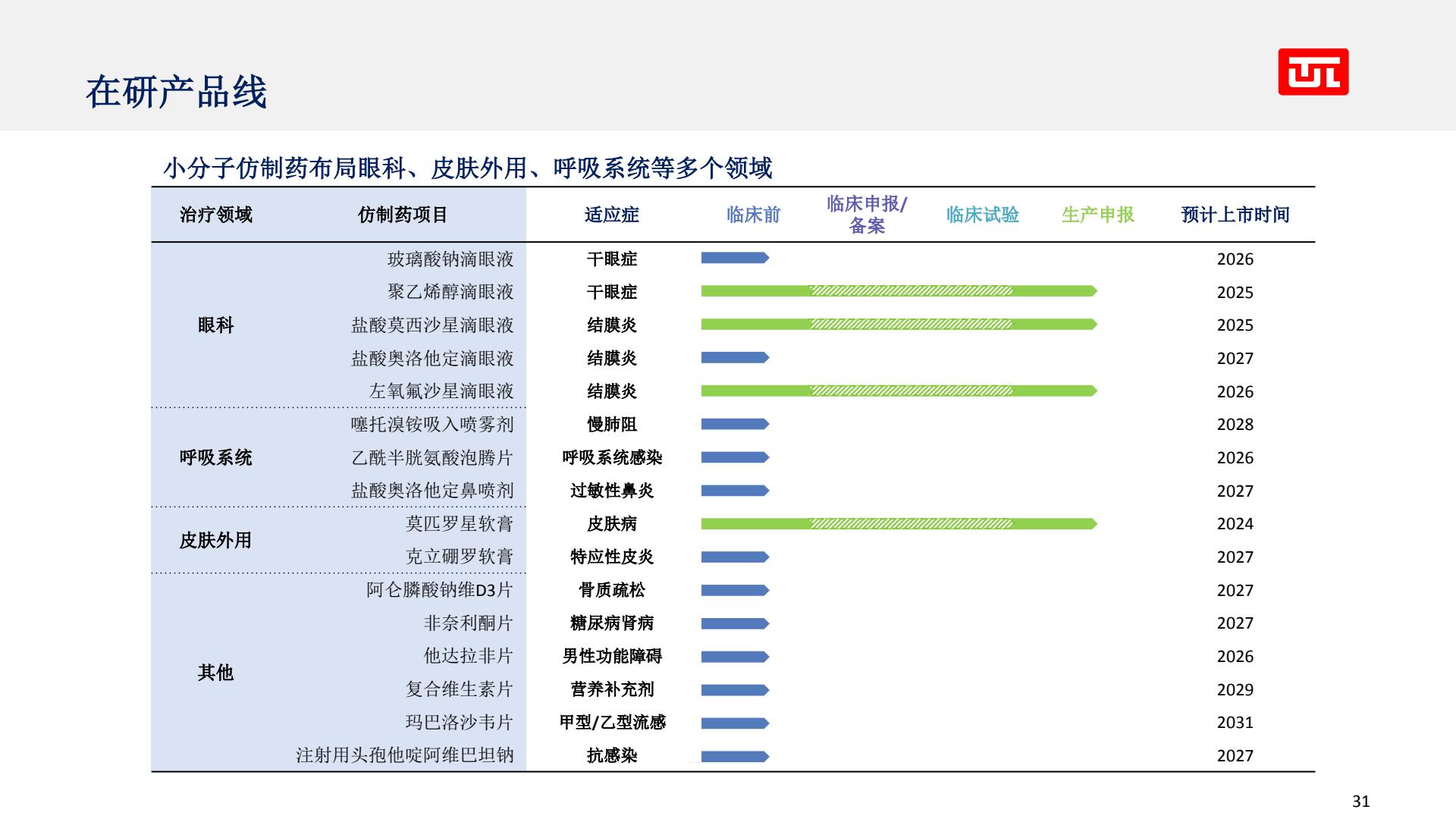The width and height of the screenshot is (1456, 819).
Task: Click launch year 2031 for 玛巴洛沙韦片
Action: click(1235, 723)
